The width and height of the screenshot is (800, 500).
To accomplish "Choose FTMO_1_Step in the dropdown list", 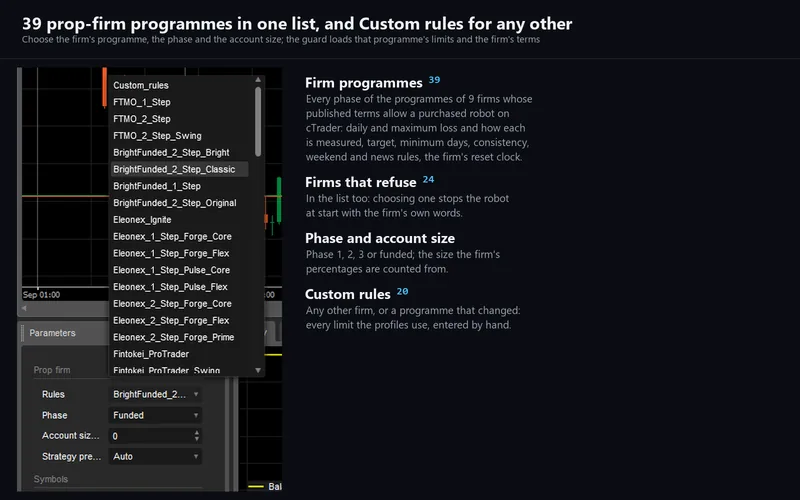I will (x=142, y=102).
